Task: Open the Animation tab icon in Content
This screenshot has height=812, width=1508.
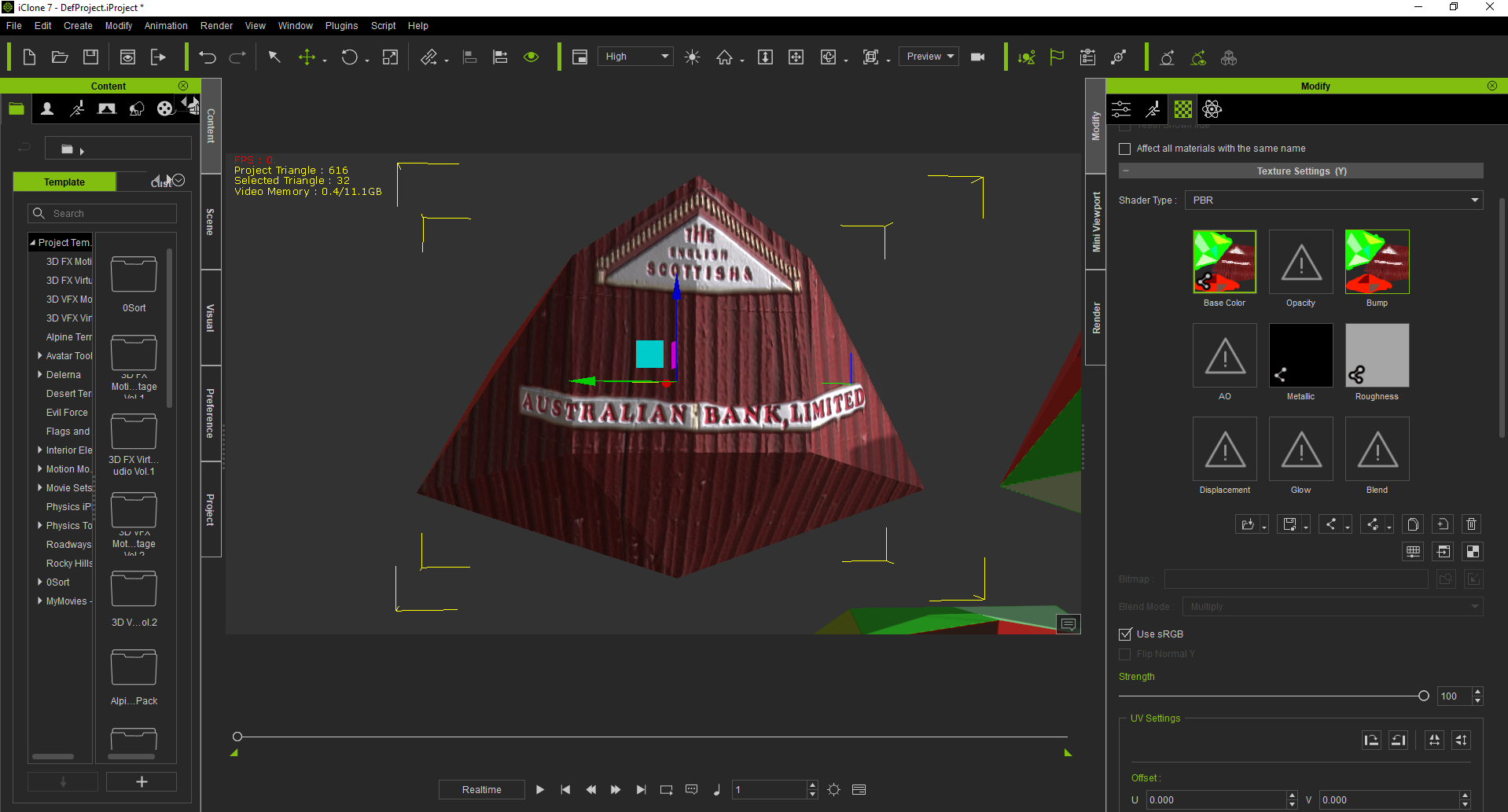Action: (77, 108)
